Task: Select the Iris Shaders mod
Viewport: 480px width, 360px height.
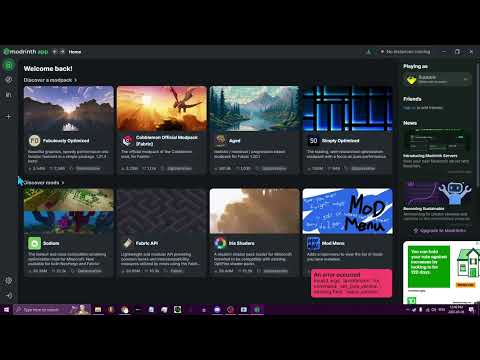Action: (x=255, y=232)
